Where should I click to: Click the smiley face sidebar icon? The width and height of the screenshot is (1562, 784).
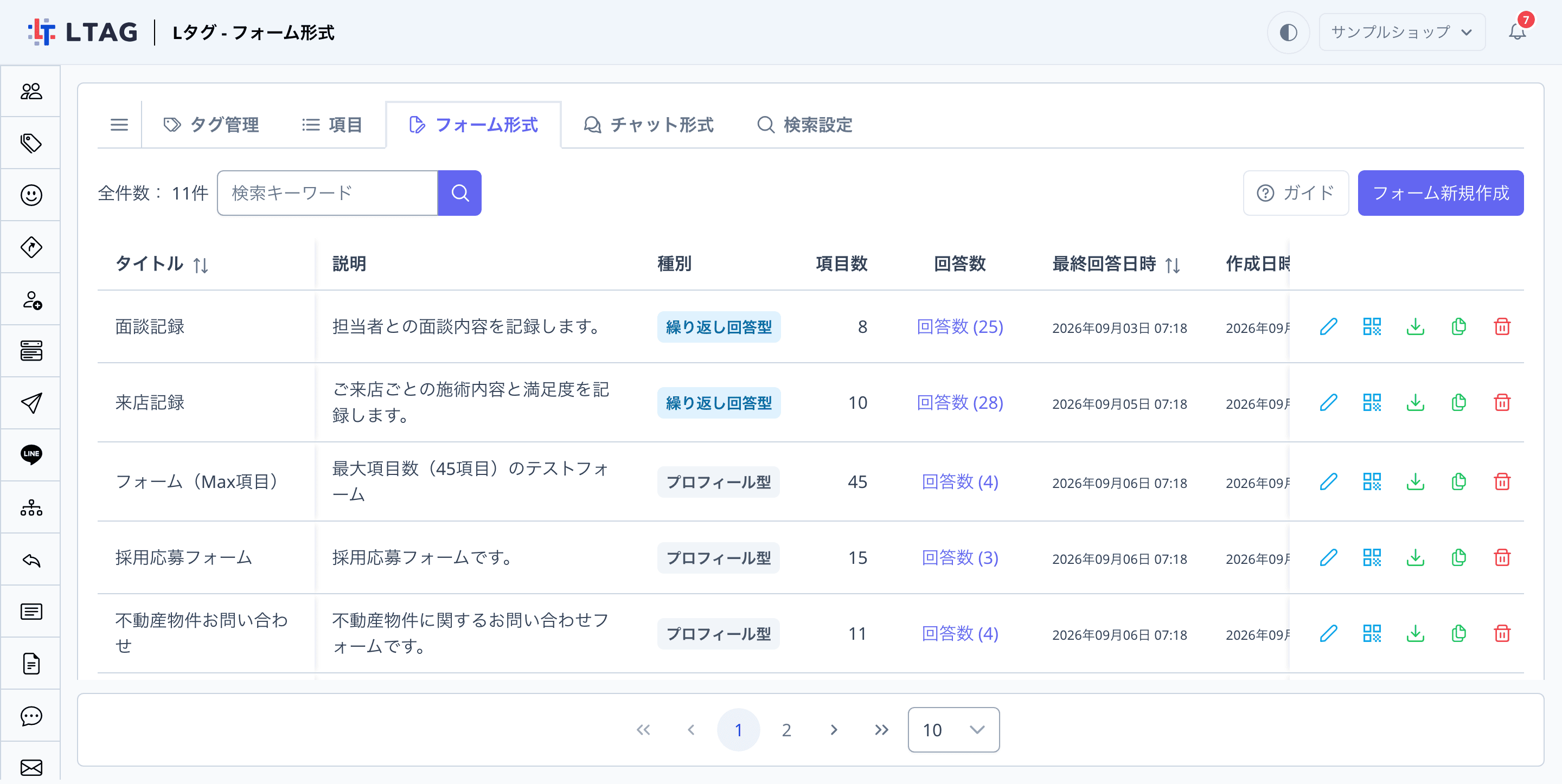tap(31, 195)
